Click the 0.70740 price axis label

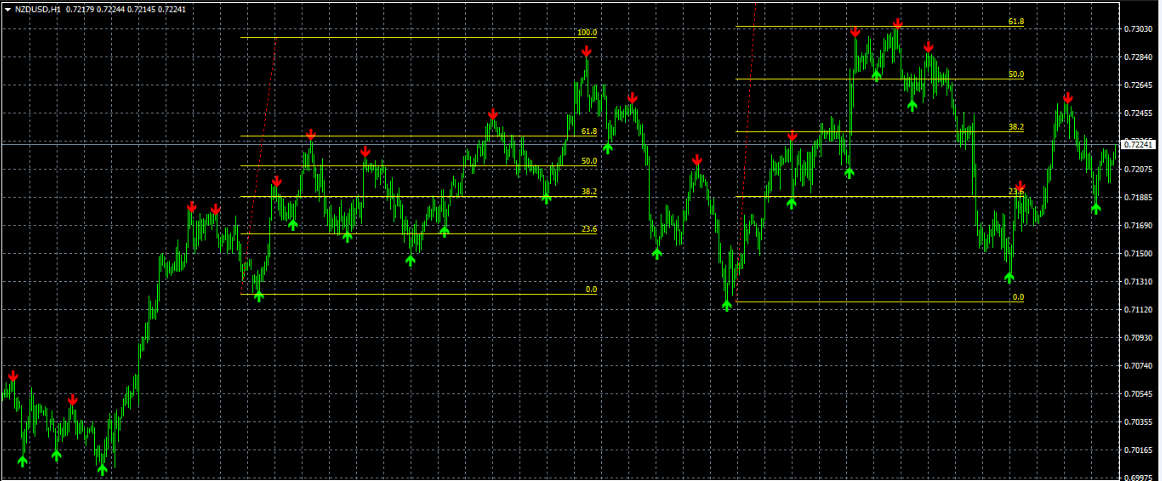pos(1138,366)
